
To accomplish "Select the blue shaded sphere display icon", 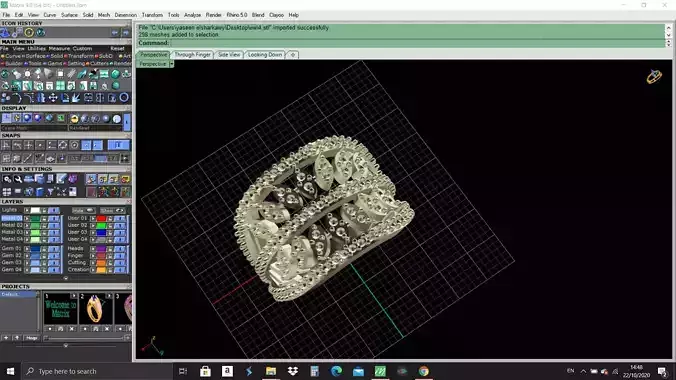I will coord(27,118).
